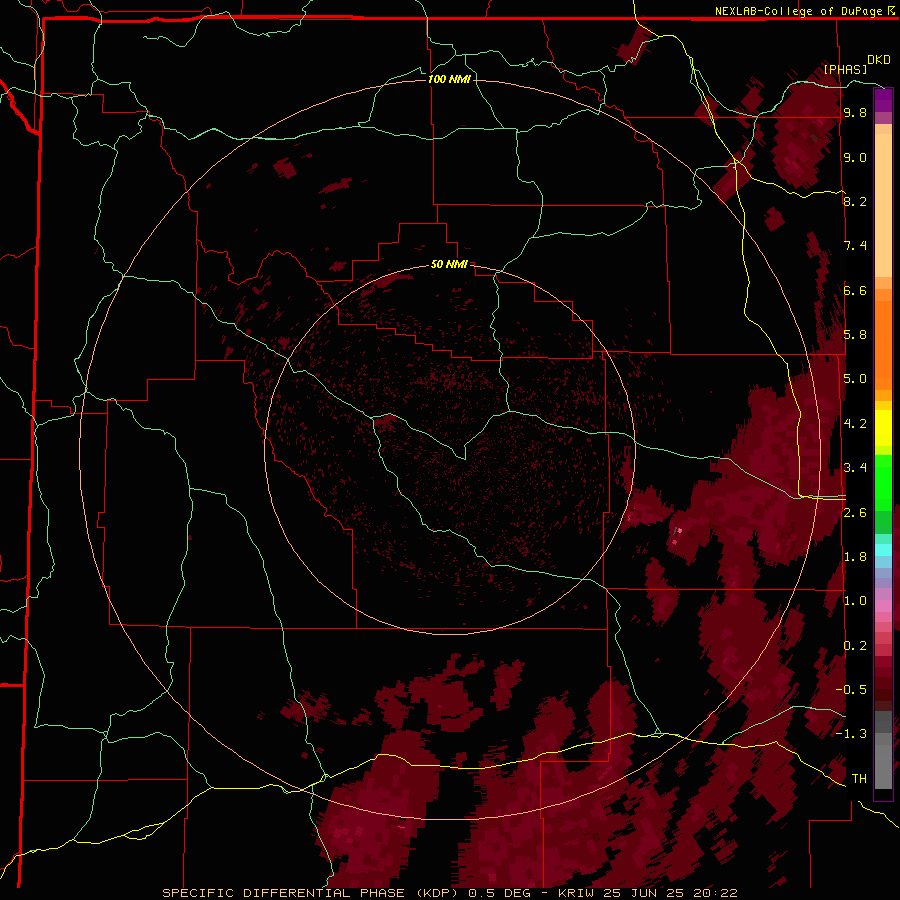The image size is (900, 900).
Task: Click the "6.6" value on the color scale
Action: point(855,290)
